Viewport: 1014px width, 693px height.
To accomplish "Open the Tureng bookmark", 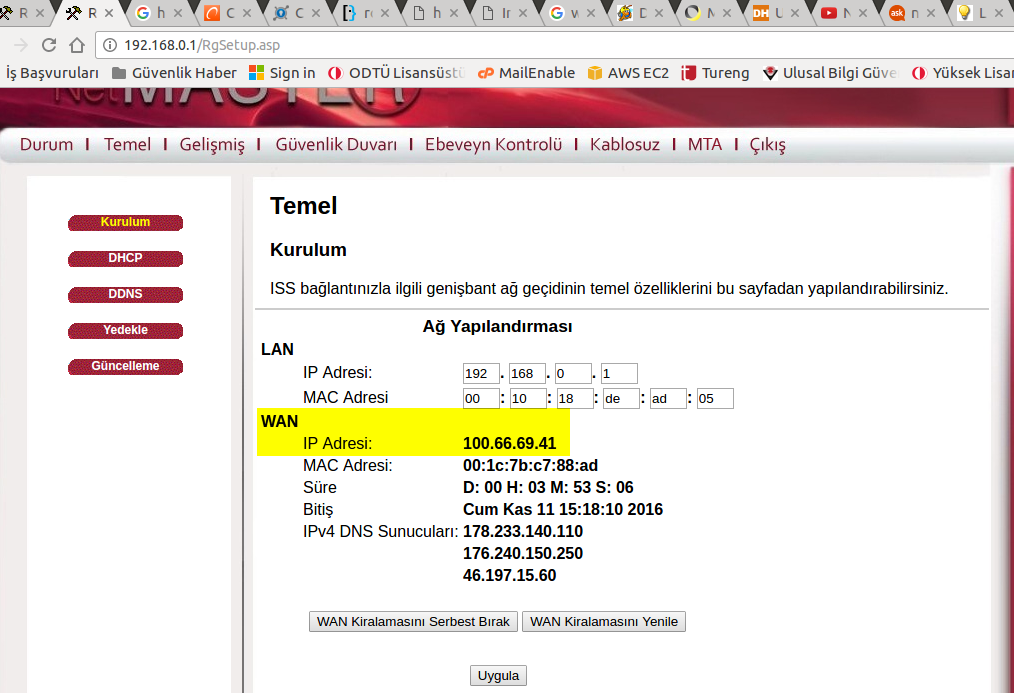I will click(x=715, y=73).
